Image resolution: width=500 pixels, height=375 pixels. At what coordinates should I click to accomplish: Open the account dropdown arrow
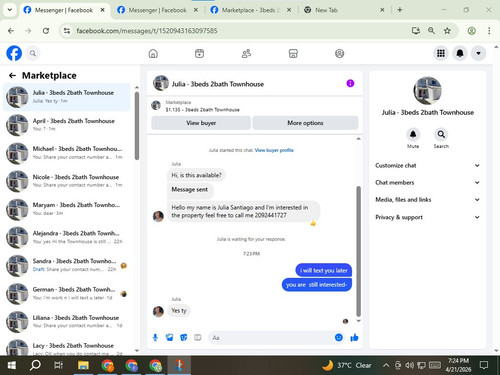478,53
